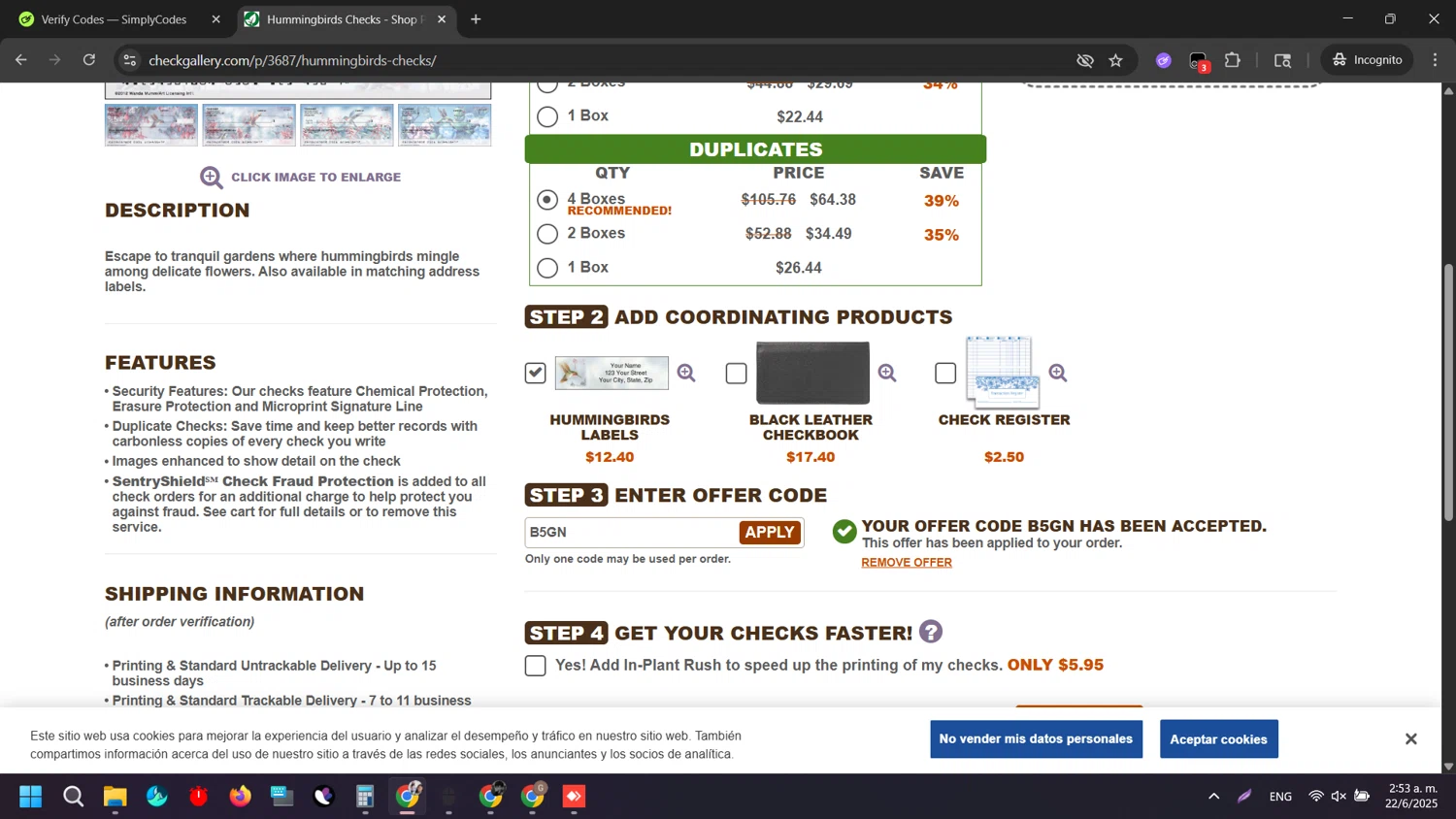
Task: Click the volume muted tray icon
Action: tap(1339, 797)
